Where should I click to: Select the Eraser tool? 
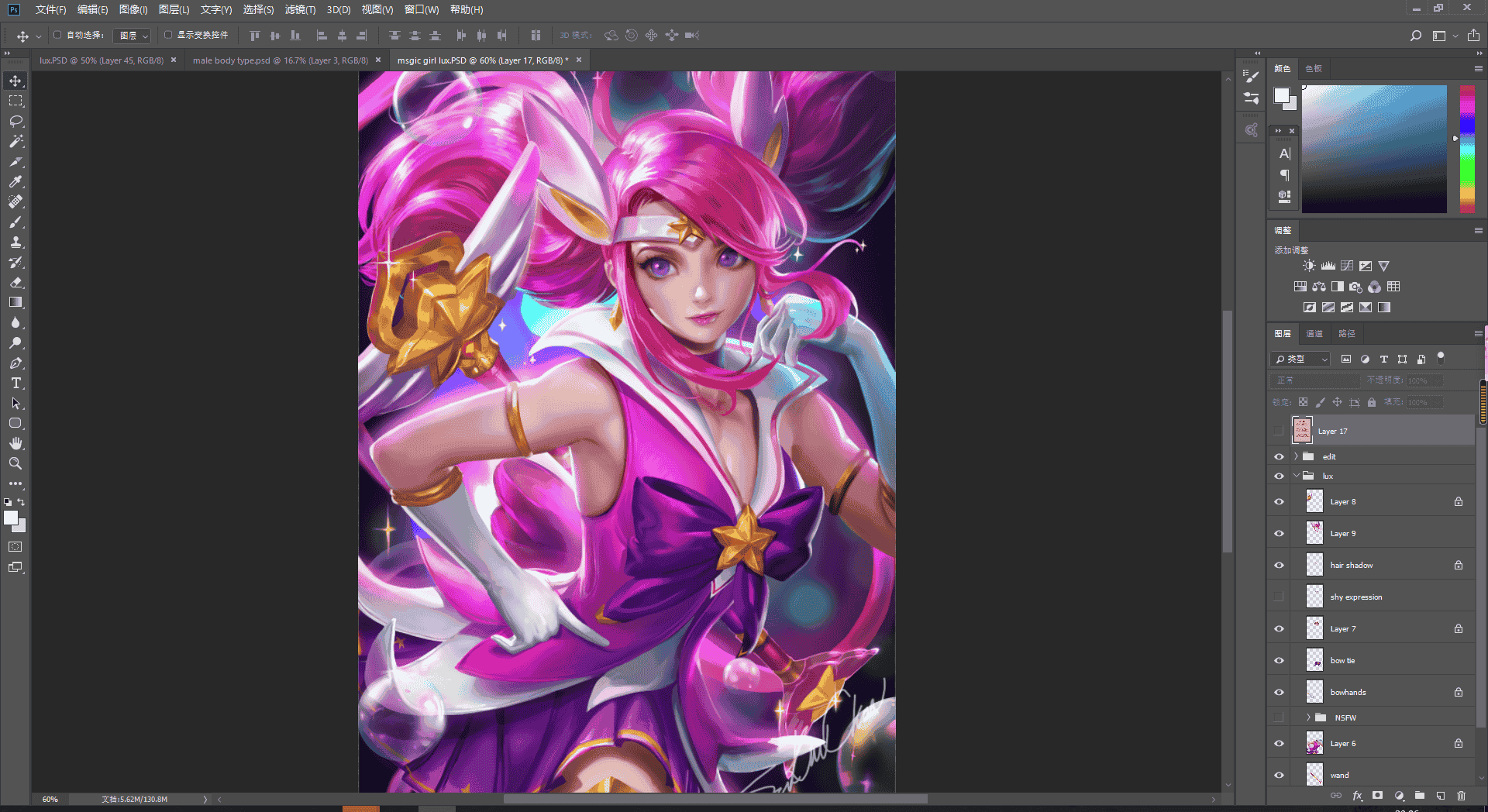(x=15, y=282)
